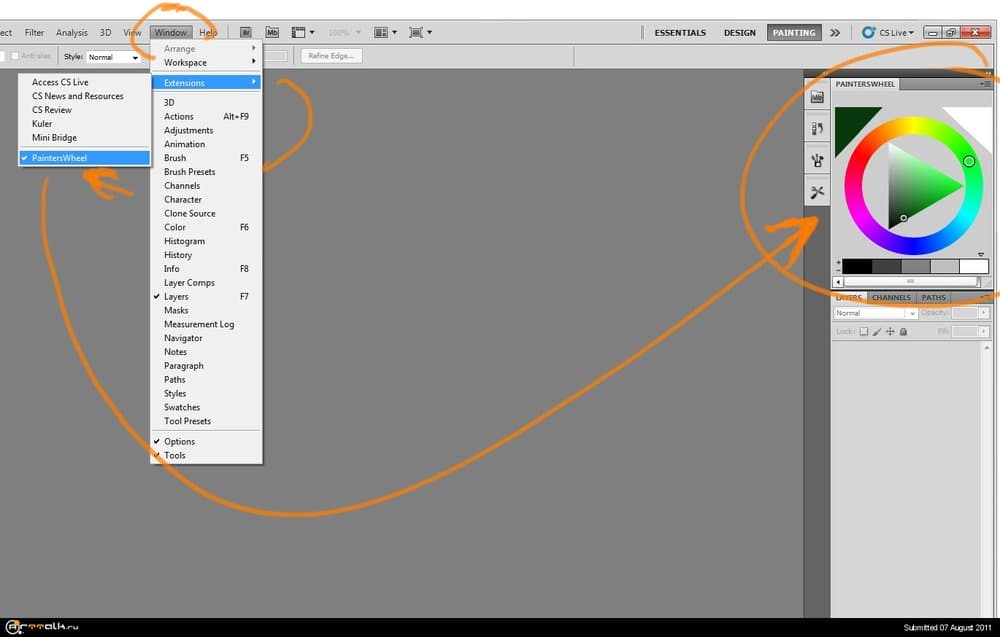Click the left arrow of the PaintersWheel scrollbar
The width and height of the screenshot is (1000, 637).
[839, 281]
